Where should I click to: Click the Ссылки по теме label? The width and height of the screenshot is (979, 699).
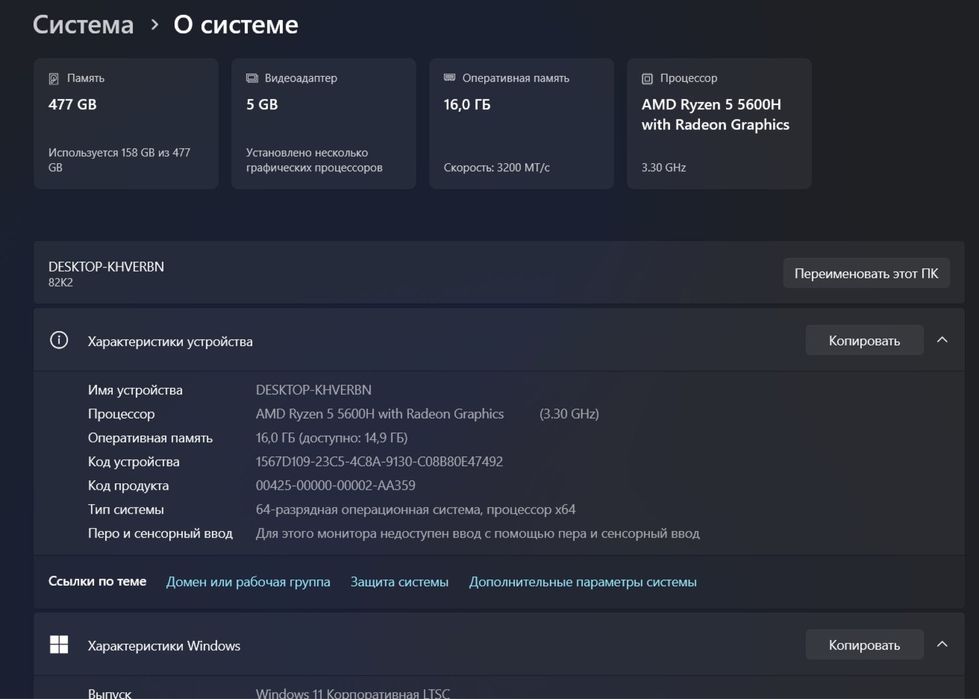click(97, 581)
